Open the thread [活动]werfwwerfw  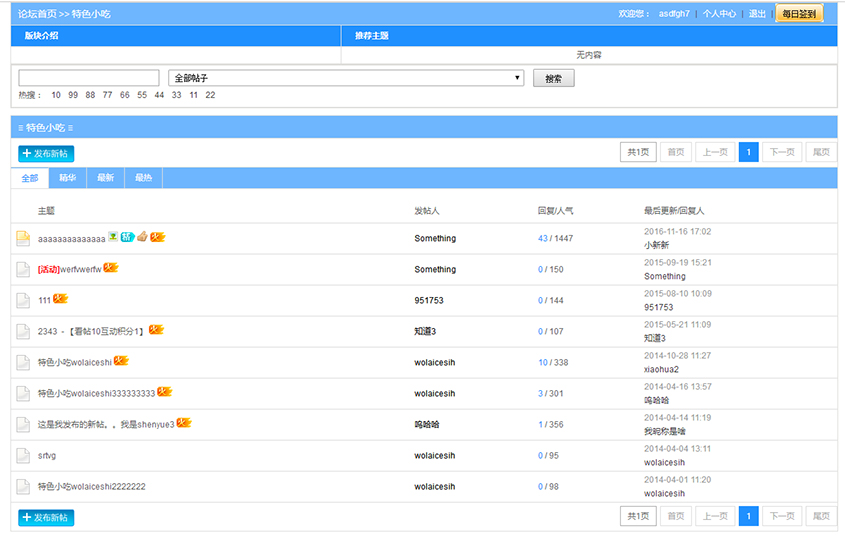click(70, 269)
